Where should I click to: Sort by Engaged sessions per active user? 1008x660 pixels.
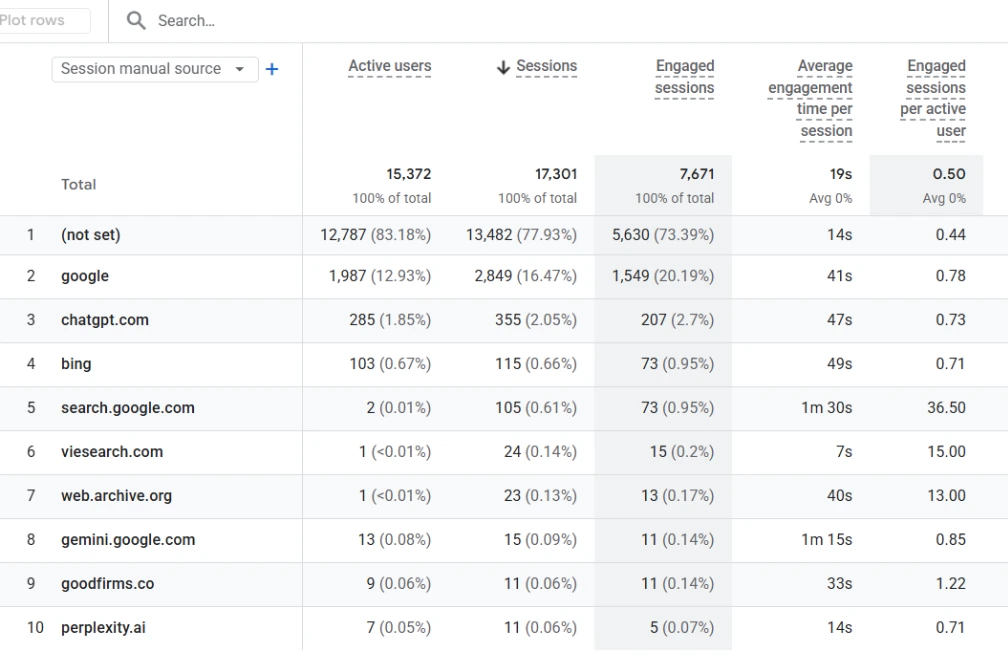pyautogui.click(x=933, y=98)
